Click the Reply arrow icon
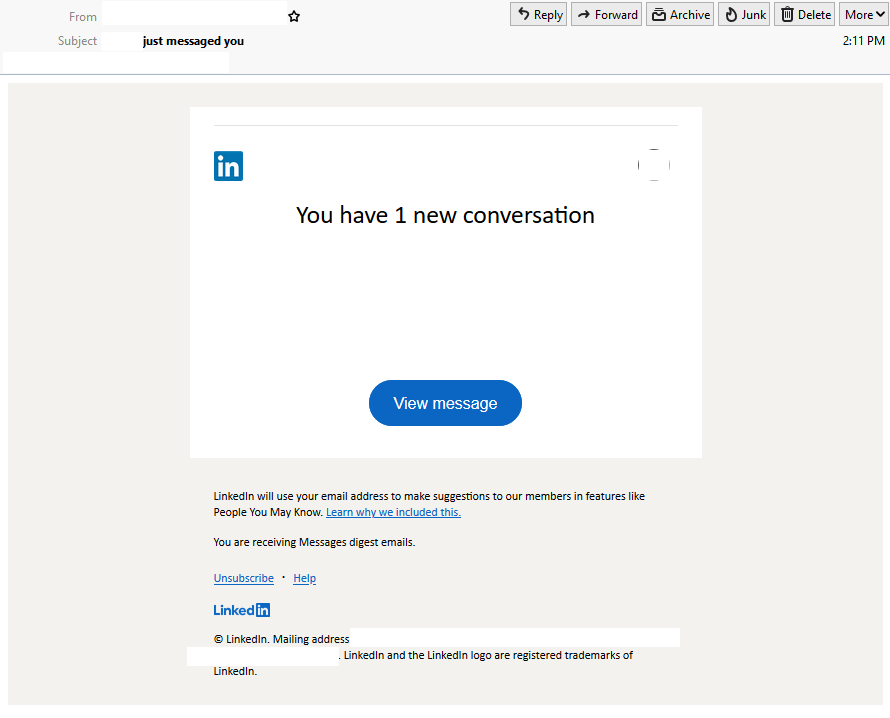Image resolution: width=890 pixels, height=718 pixels. point(524,14)
